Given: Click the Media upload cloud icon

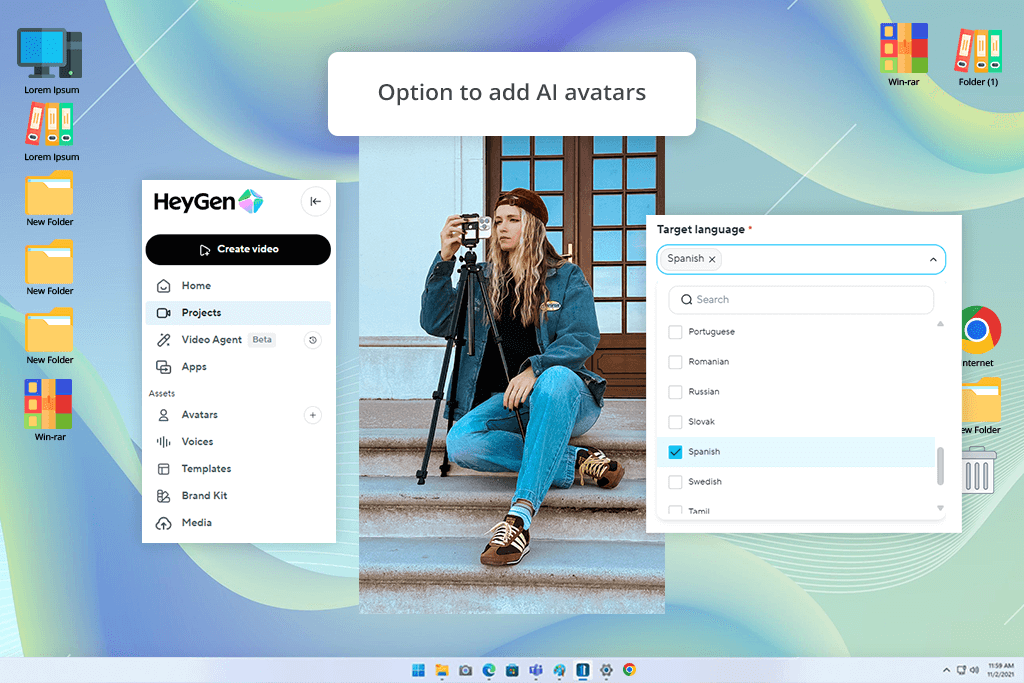Looking at the screenshot, I should [x=163, y=523].
